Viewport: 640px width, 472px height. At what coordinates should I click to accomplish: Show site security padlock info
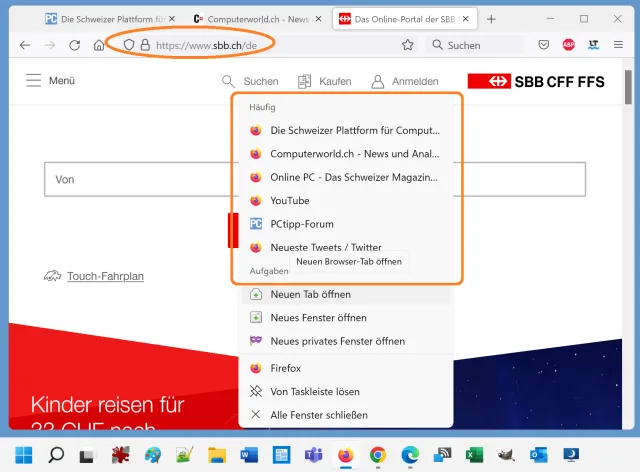click(145, 45)
